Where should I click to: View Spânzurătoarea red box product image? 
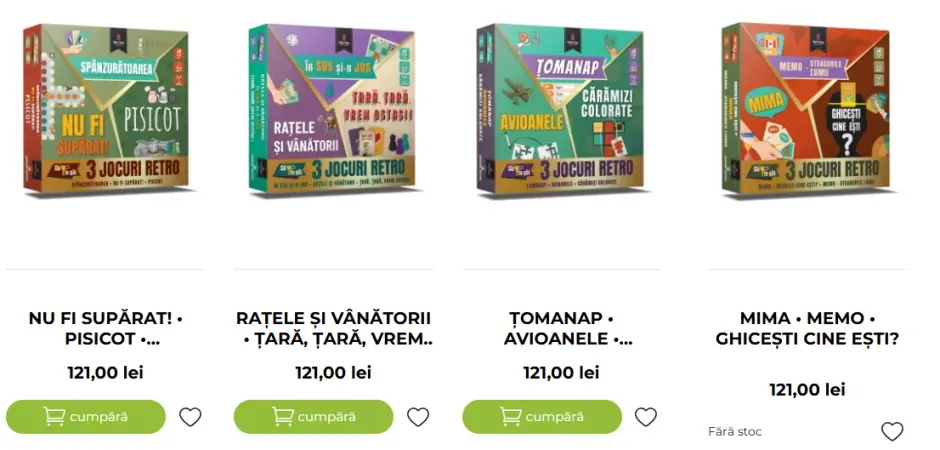106,109
